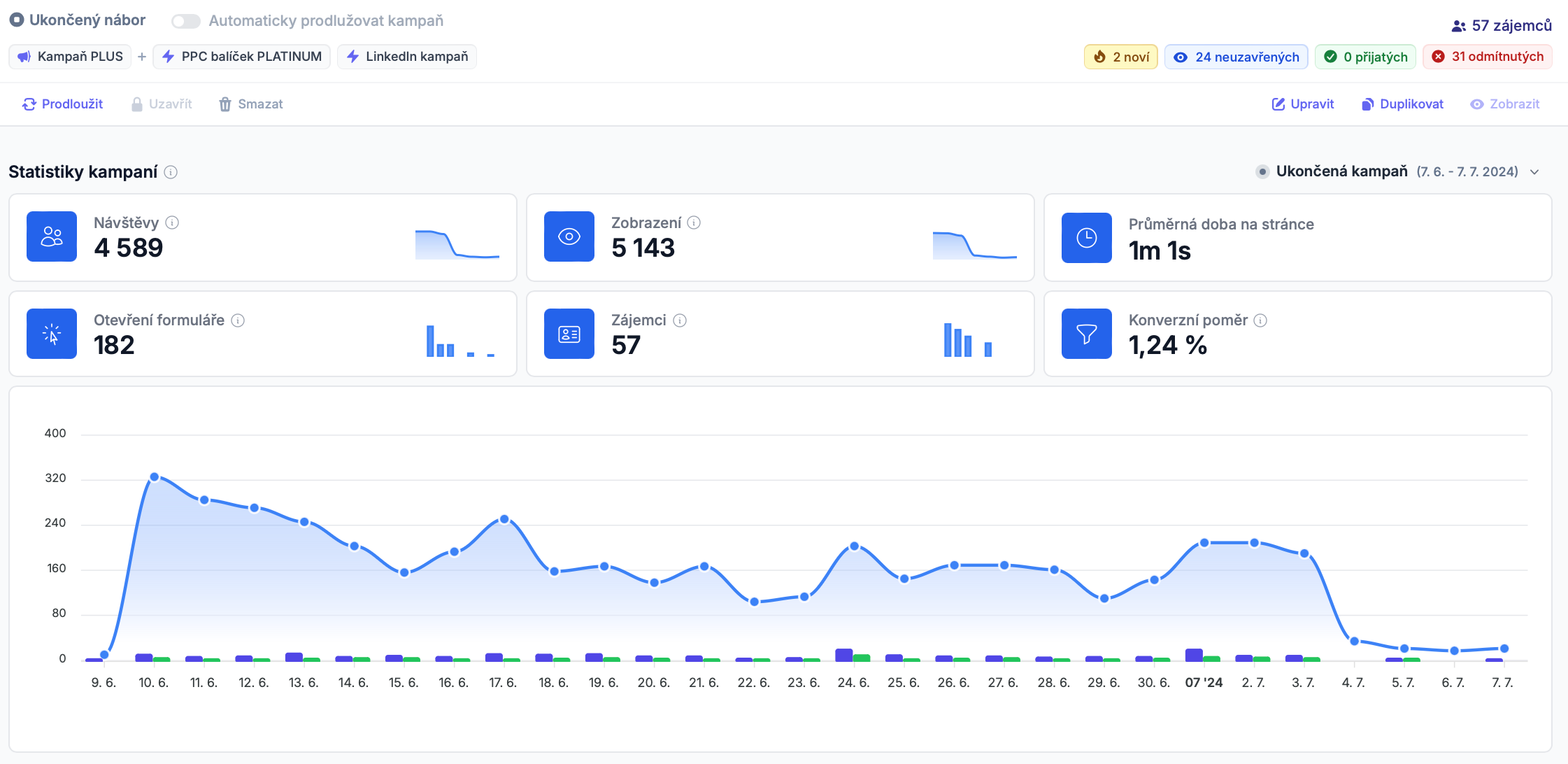Viewport: 1568px width, 764px height.
Task: Click the chart data point for 10. 6.
Action: (155, 477)
